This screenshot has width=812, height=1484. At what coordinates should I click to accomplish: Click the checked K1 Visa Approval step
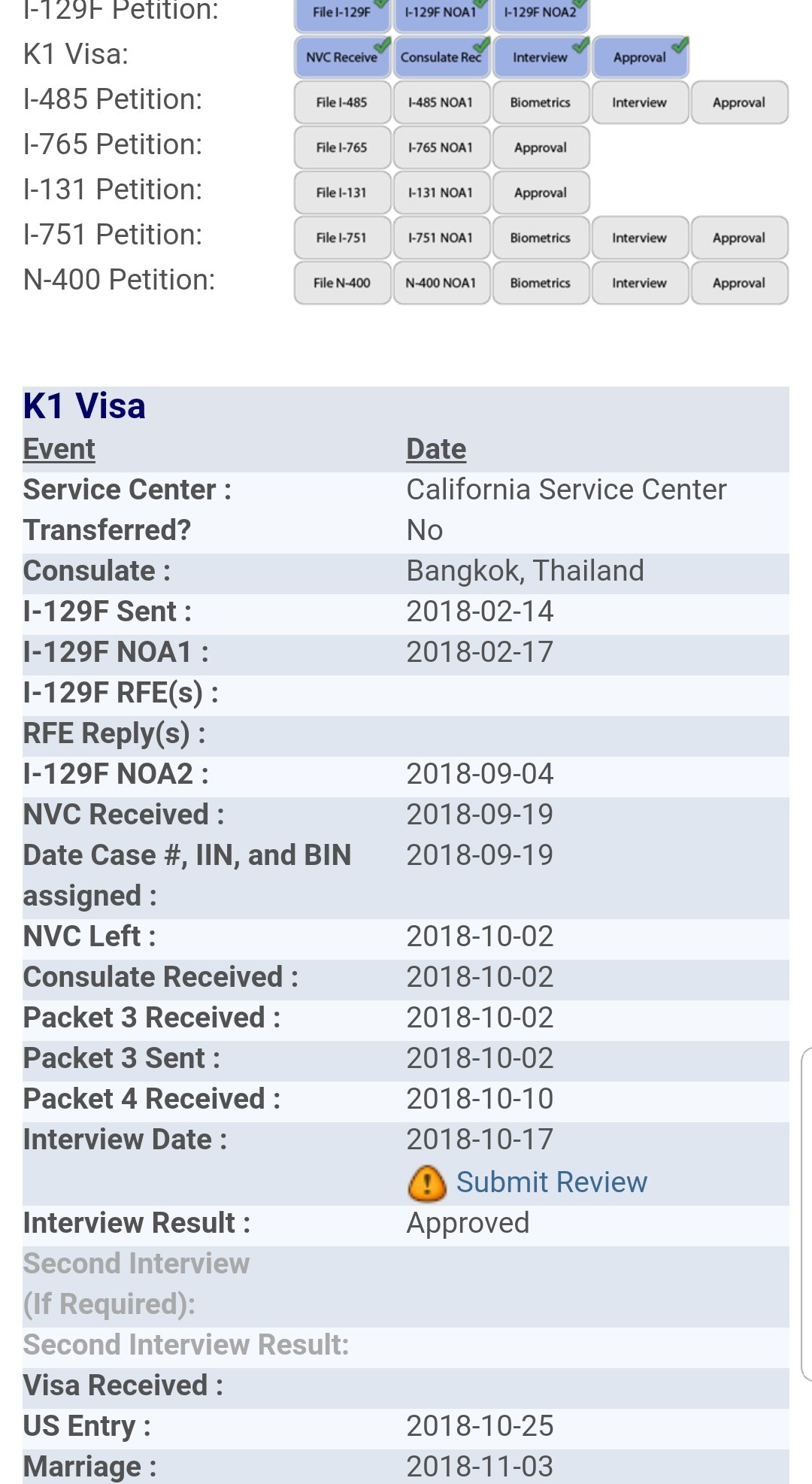[x=640, y=57]
